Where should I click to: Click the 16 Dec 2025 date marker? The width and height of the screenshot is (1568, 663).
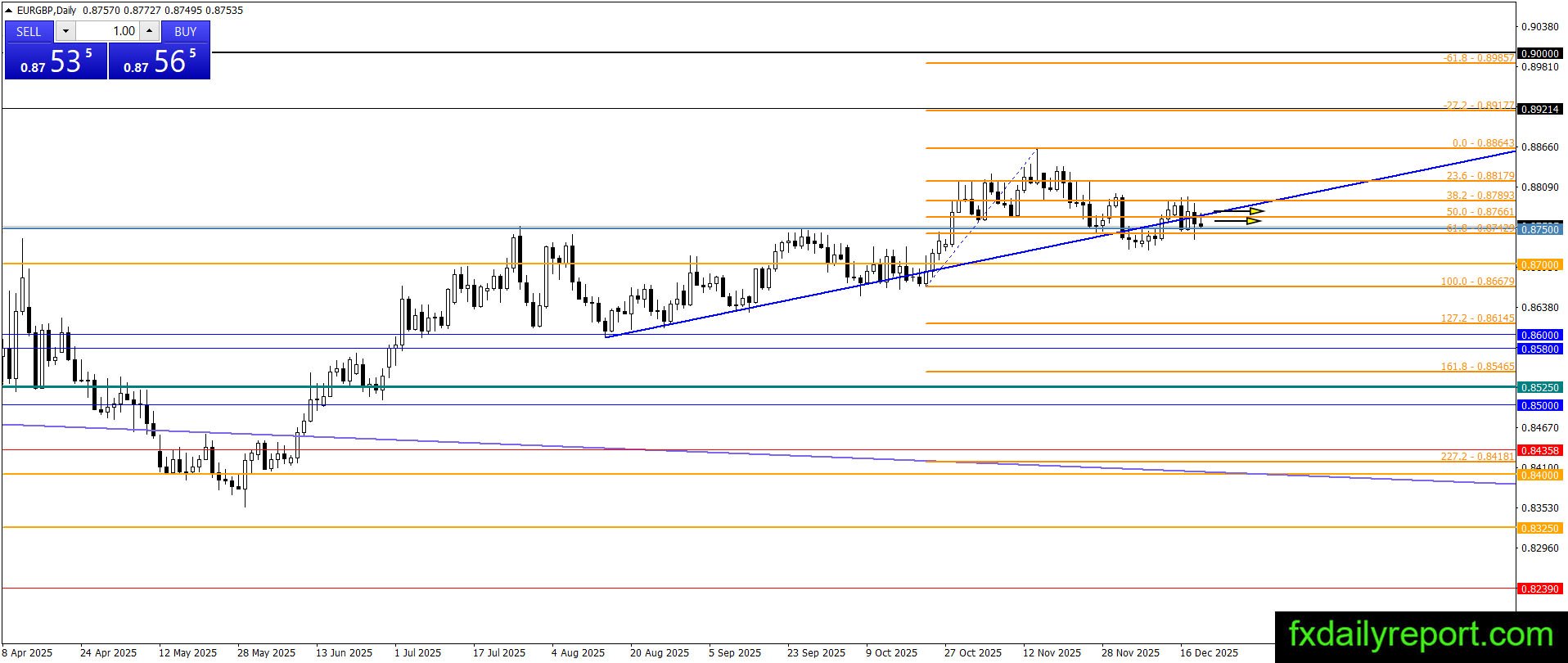pos(1209,652)
